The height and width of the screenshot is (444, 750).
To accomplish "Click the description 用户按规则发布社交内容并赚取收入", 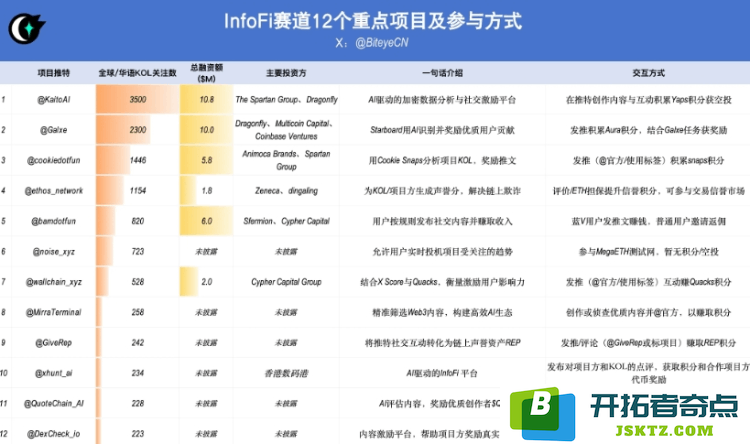I will pyautogui.click(x=442, y=221).
